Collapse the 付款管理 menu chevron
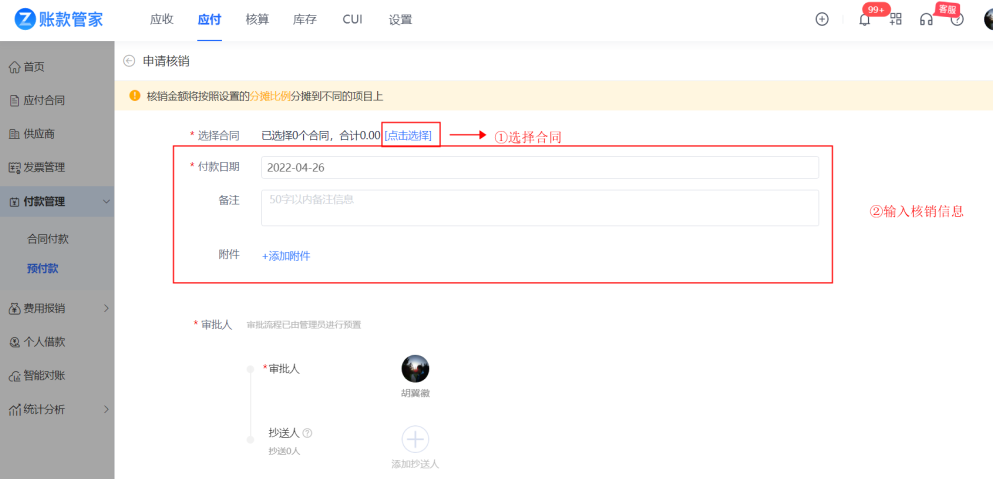The width and height of the screenshot is (993, 479). 106,201
